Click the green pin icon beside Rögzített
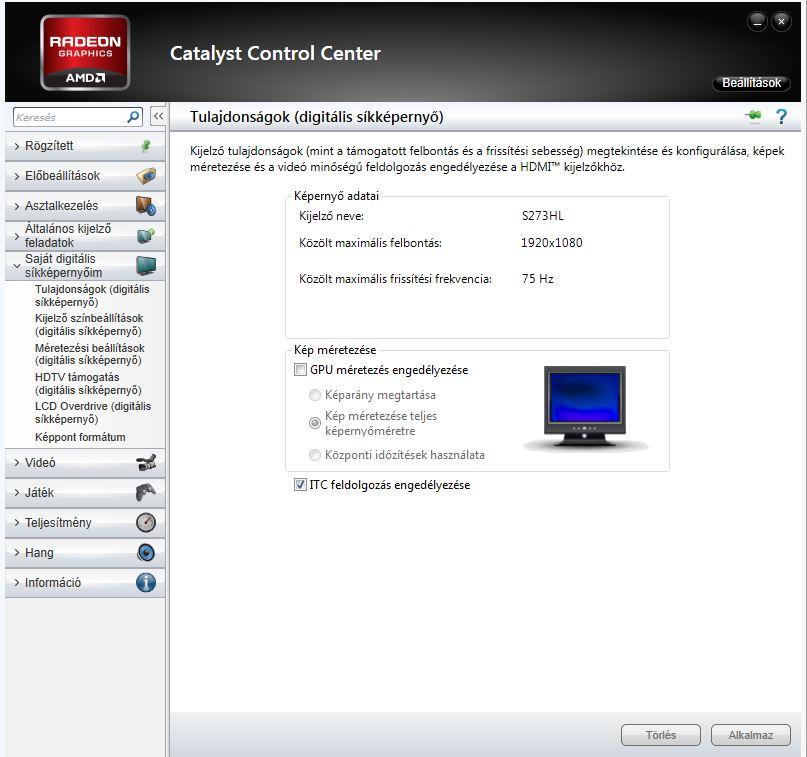Image resolution: width=807 pixels, height=757 pixels. click(146, 146)
